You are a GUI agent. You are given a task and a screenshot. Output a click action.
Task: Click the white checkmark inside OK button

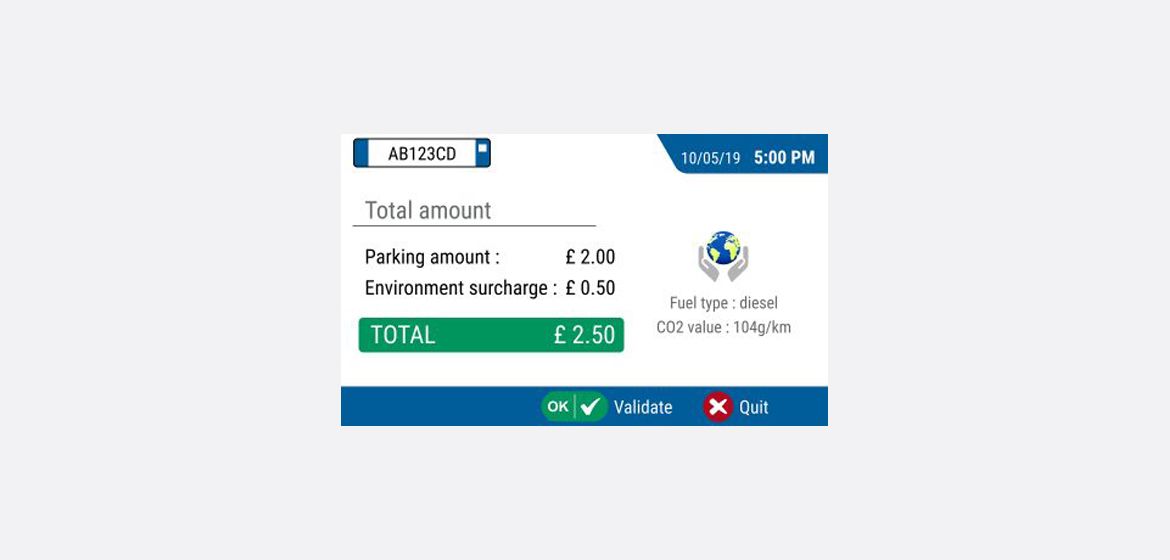591,407
